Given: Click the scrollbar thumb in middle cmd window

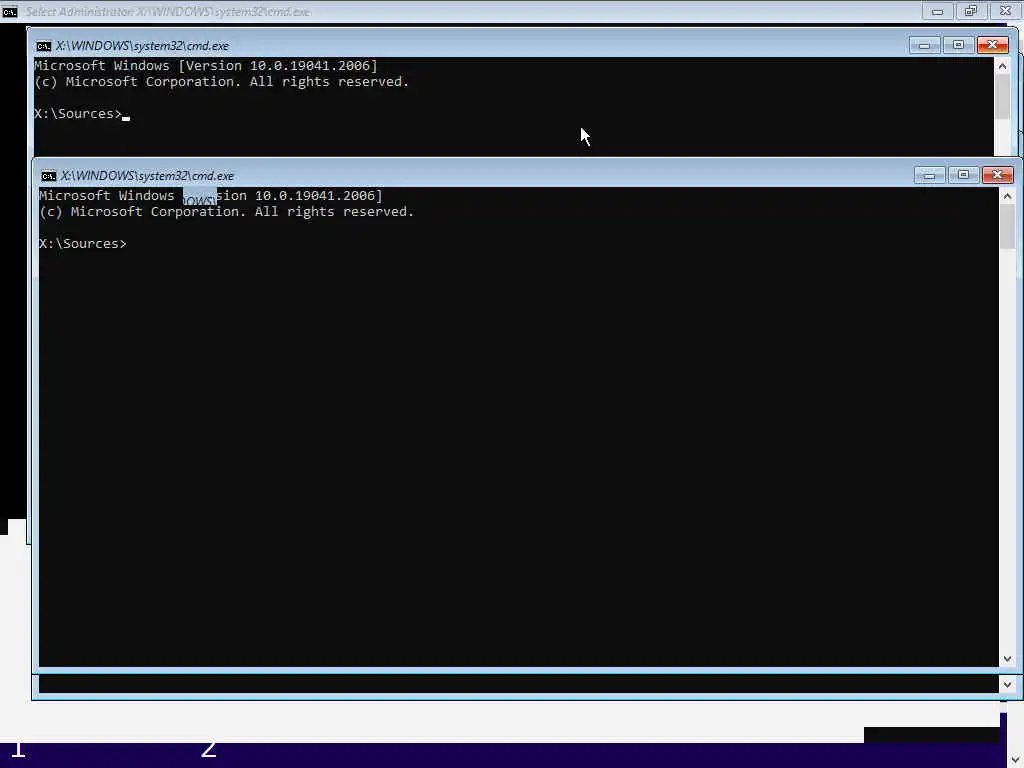Looking at the screenshot, I should tap(1002, 97).
